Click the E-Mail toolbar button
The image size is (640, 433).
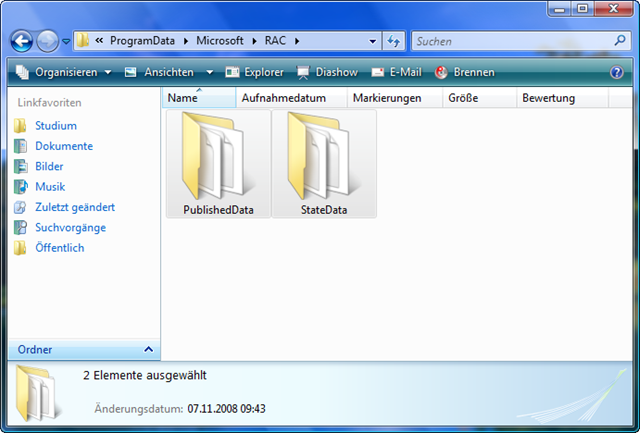(x=396, y=72)
